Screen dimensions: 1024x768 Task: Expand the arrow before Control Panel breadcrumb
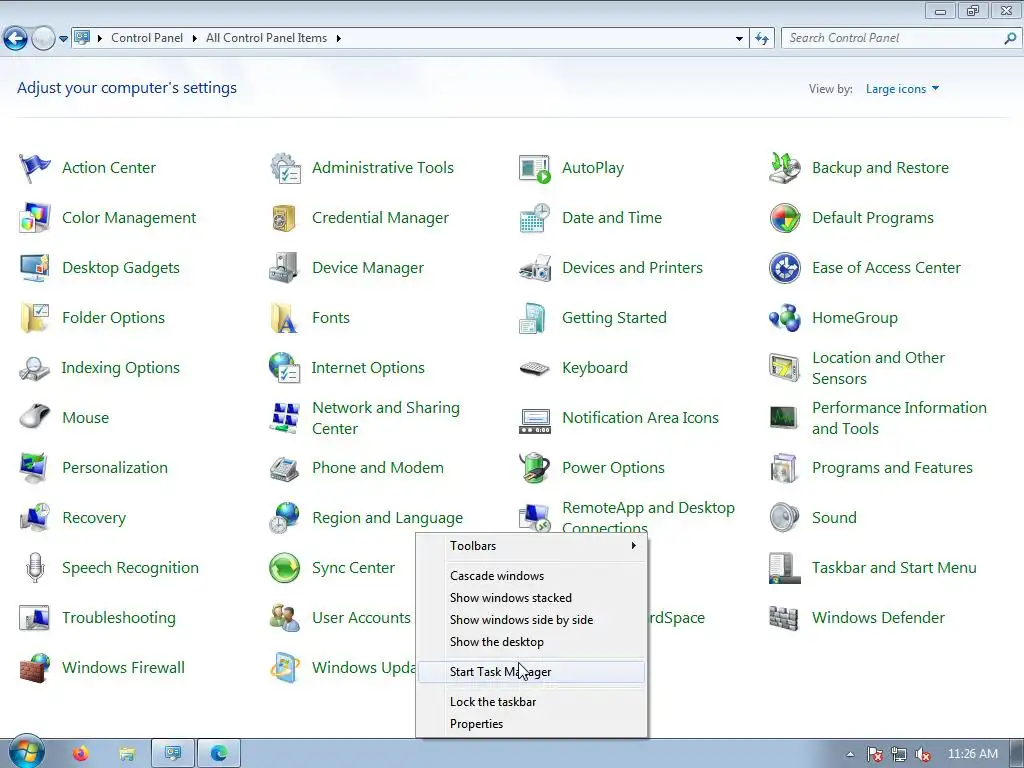click(99, 39)
